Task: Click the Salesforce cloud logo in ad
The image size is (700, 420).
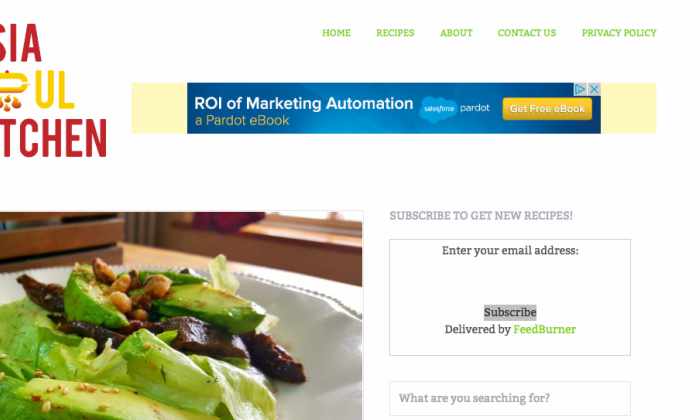Action: pyautogui.click(x=438, y=108)
